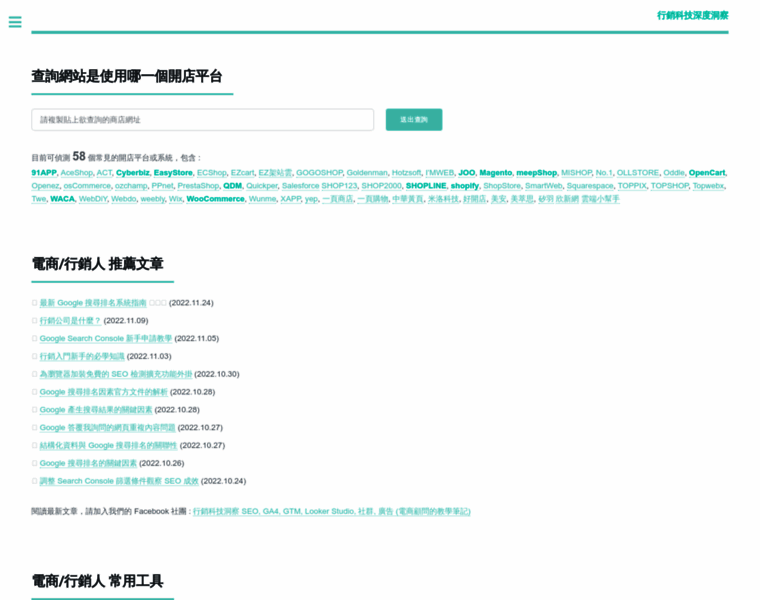Open the SHOP2000 platform link

pyautogui.click(x=381, y=186)
